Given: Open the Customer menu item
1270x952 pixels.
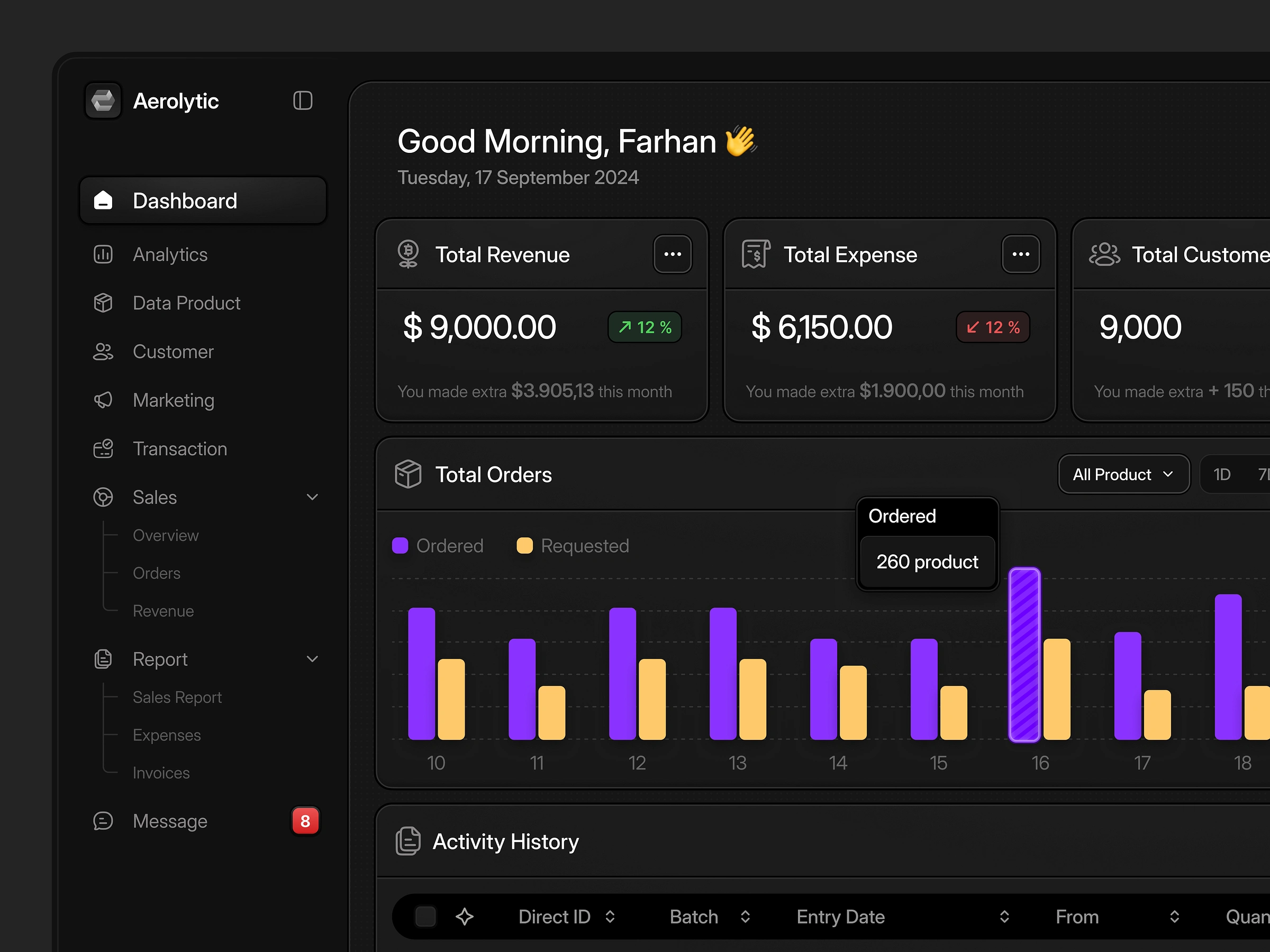Looking at the screenshot, I should pos(173,352).
